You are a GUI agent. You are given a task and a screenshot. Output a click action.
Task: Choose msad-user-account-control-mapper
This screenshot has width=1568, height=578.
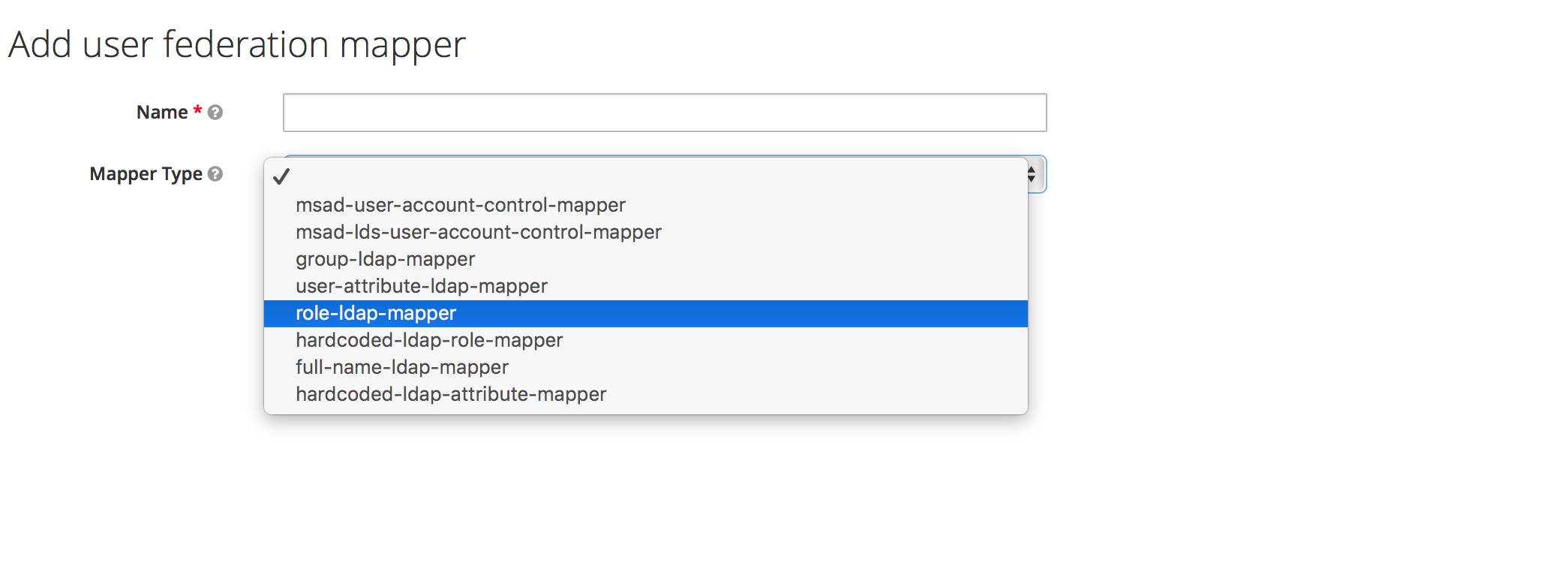point(460,205)
